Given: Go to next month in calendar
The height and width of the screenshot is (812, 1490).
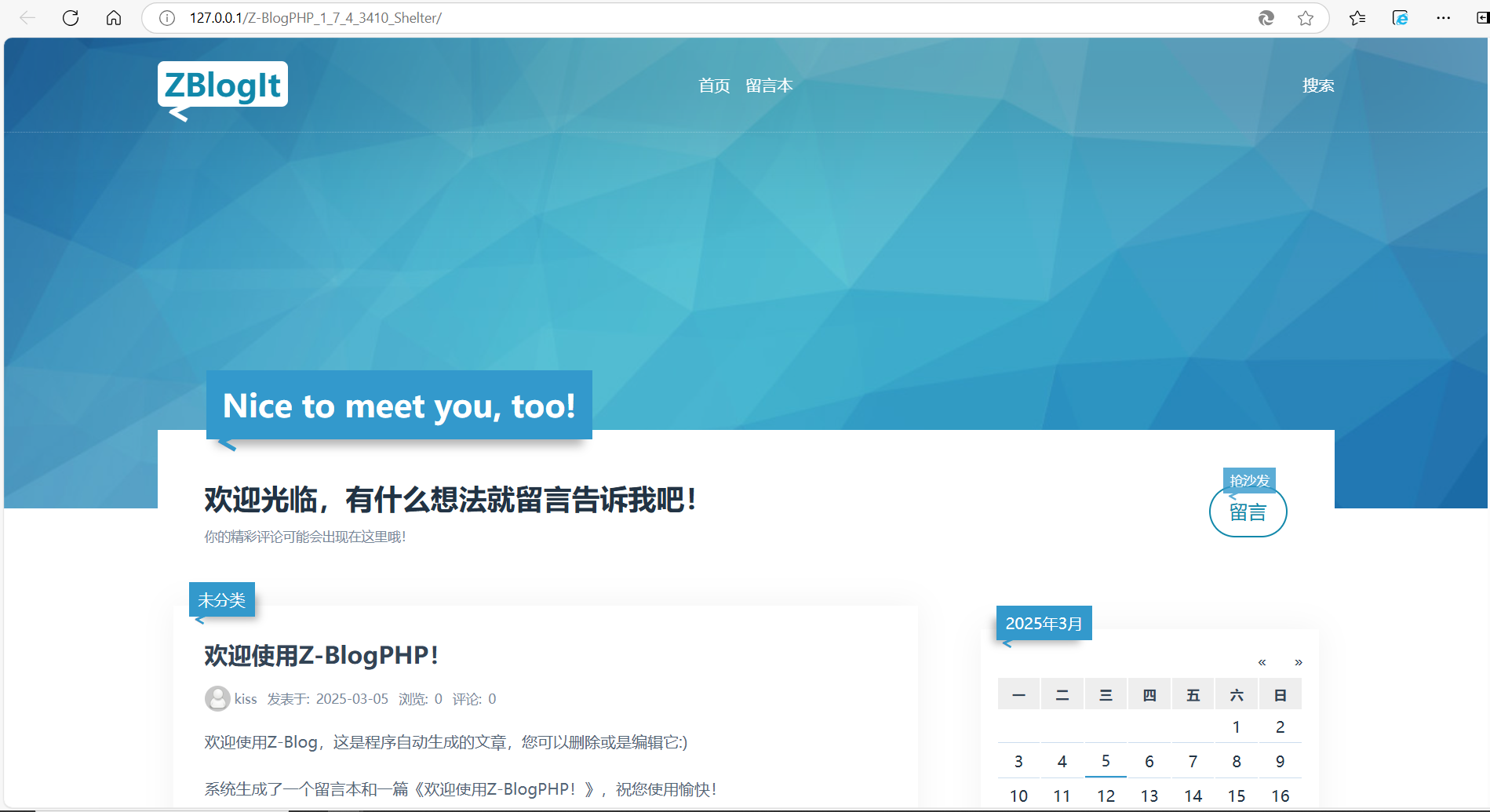Looking at the screenshot, I should pyautogui.click(x=1299, y=662).
